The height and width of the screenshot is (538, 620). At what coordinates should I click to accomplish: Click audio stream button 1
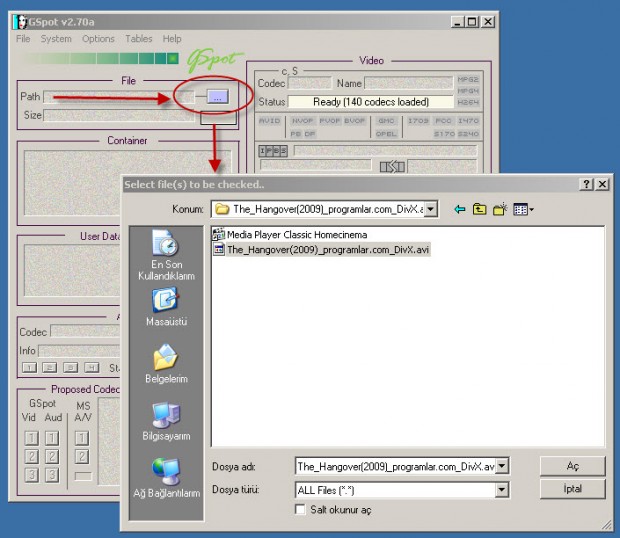(29, 368)
